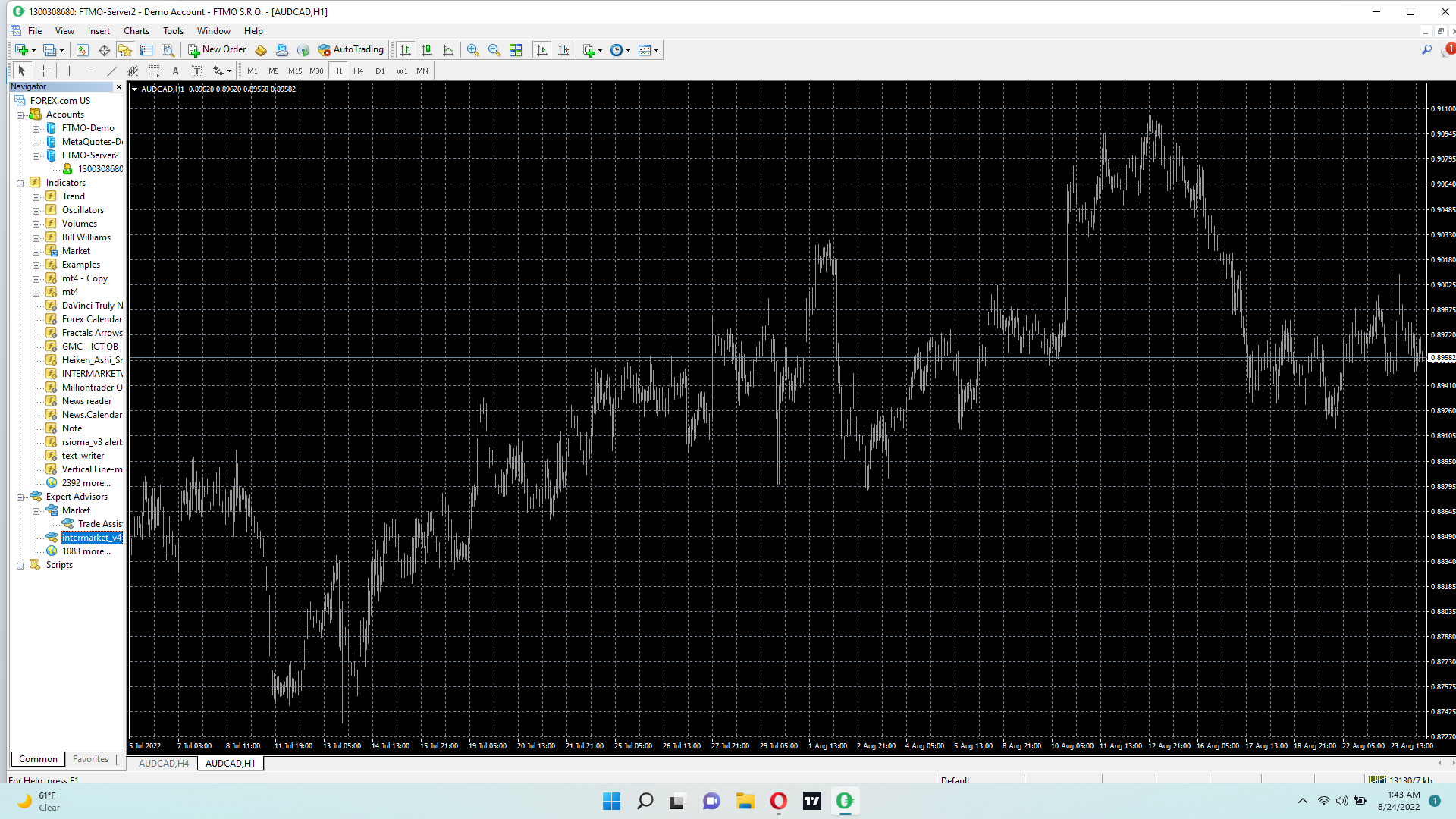Switch timeframe to H4
1456x819 pixels.
coord(359,71)
